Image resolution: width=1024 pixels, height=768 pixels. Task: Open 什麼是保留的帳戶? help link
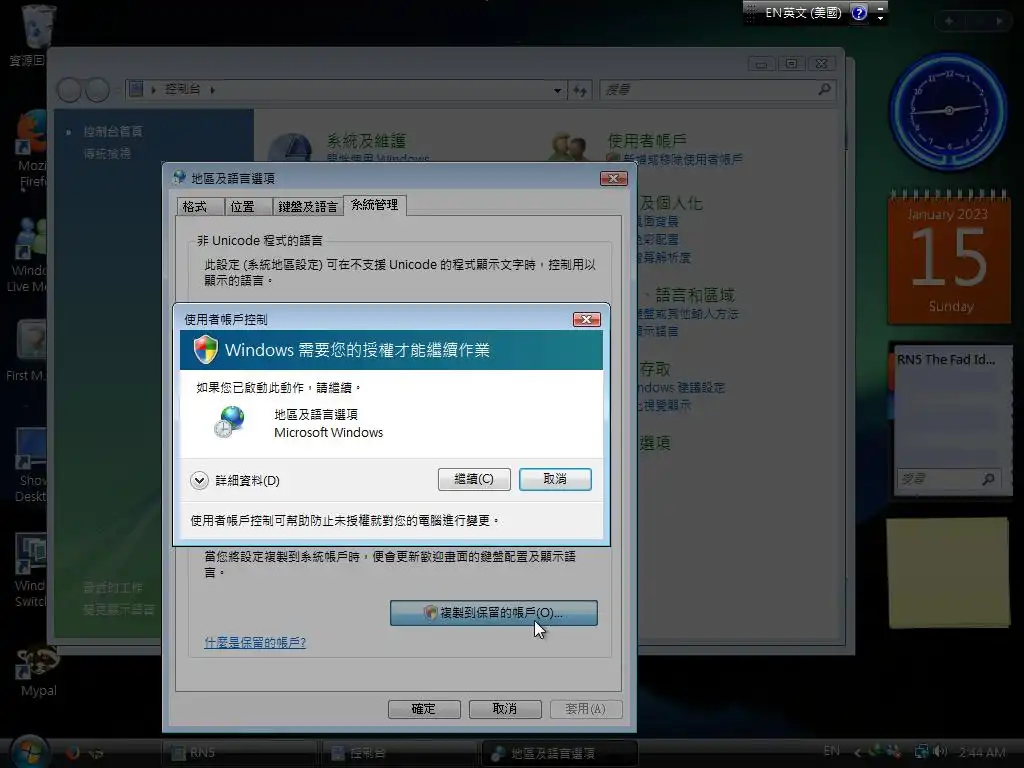pos(255,643)
